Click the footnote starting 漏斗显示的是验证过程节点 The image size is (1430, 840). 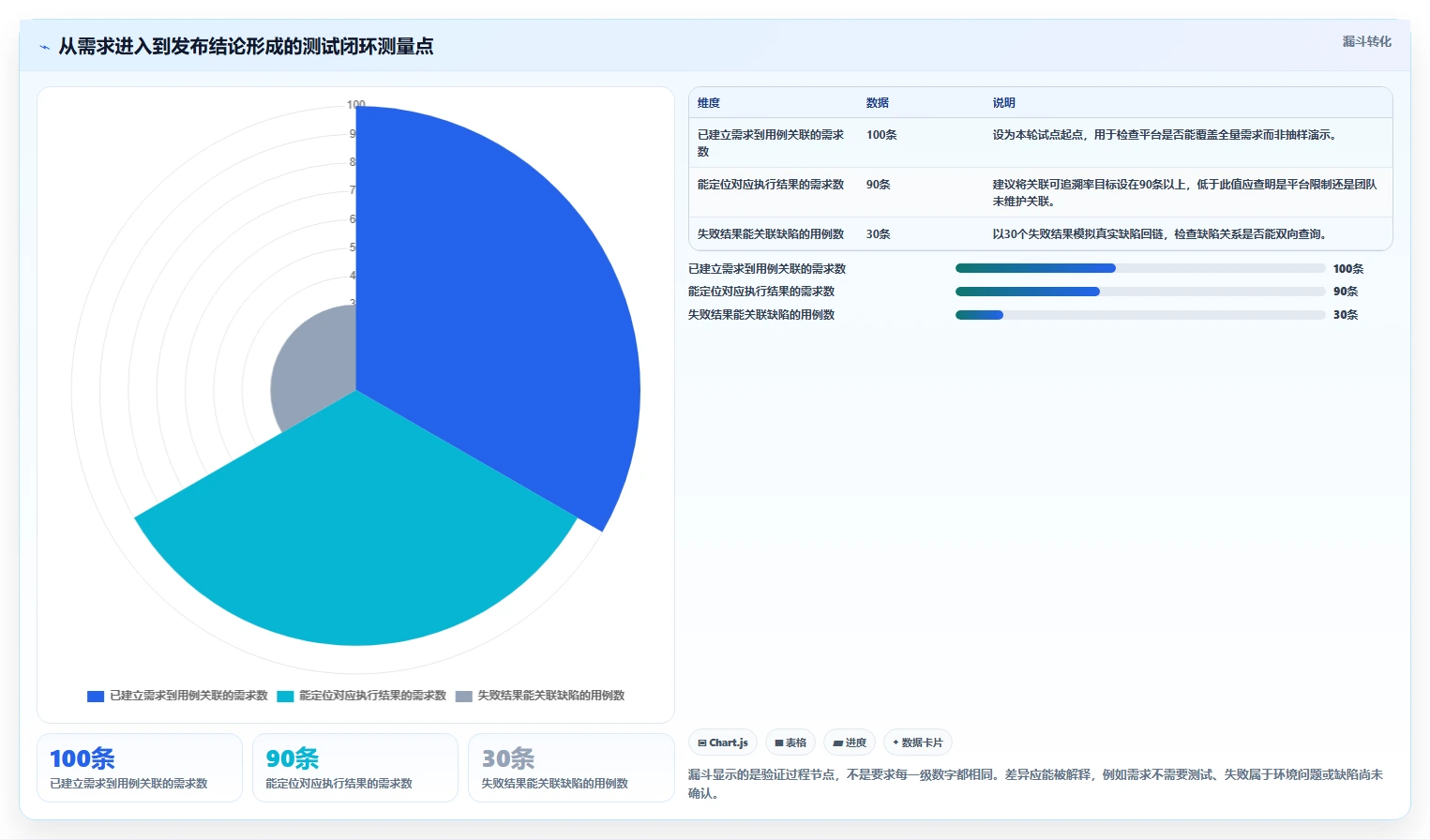pyautogui.click(x=1036, y=784)
